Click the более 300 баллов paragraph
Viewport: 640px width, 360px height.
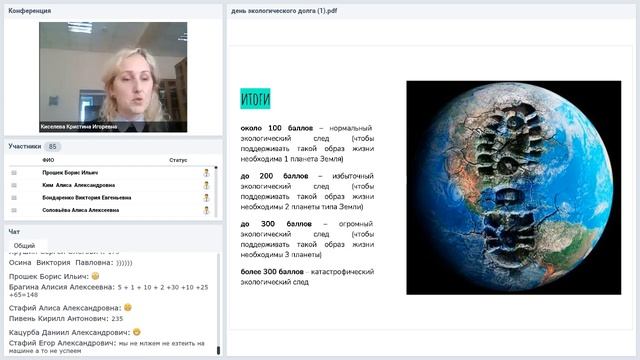tap(307, 277)
